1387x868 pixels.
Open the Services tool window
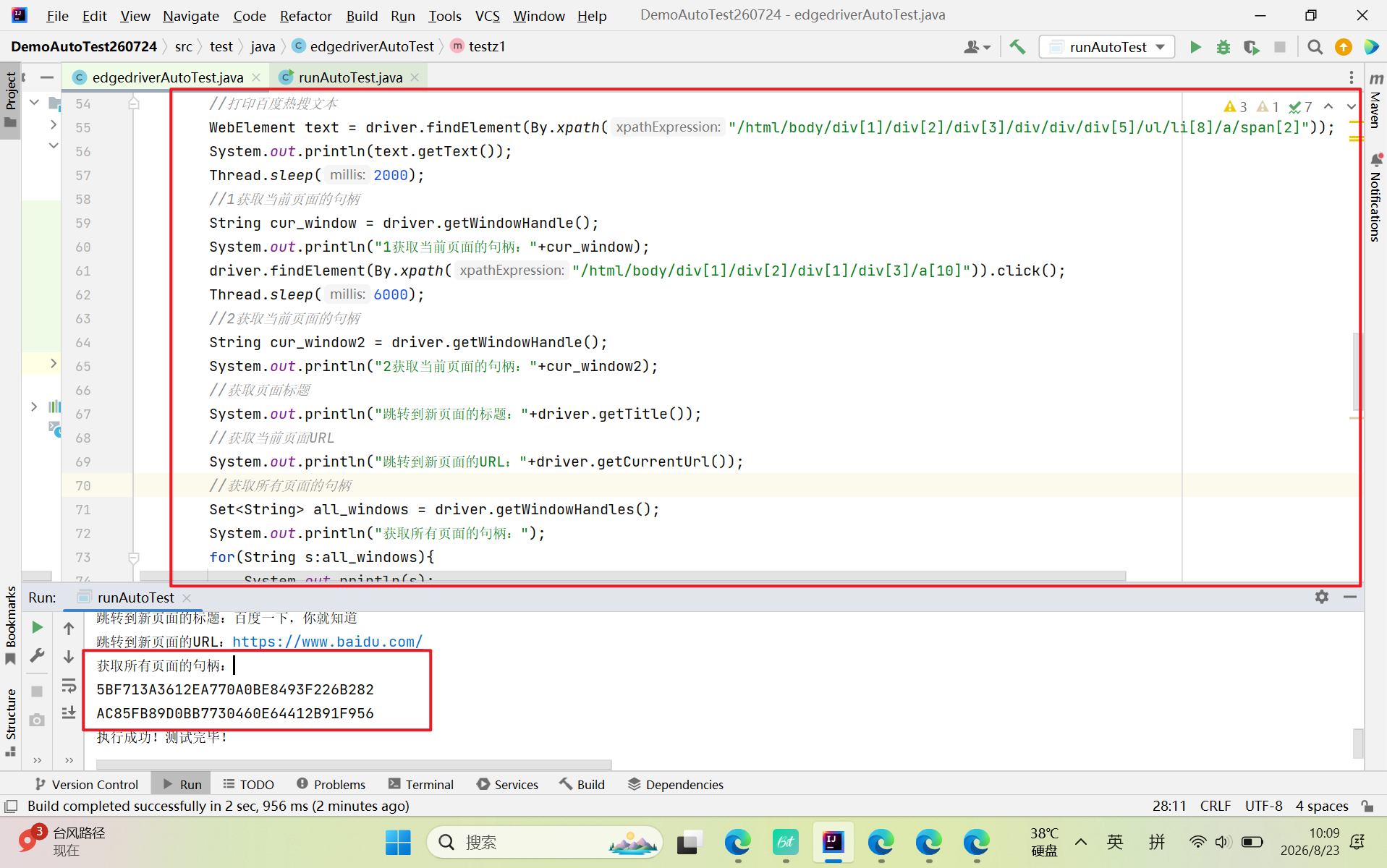(508, 784)
